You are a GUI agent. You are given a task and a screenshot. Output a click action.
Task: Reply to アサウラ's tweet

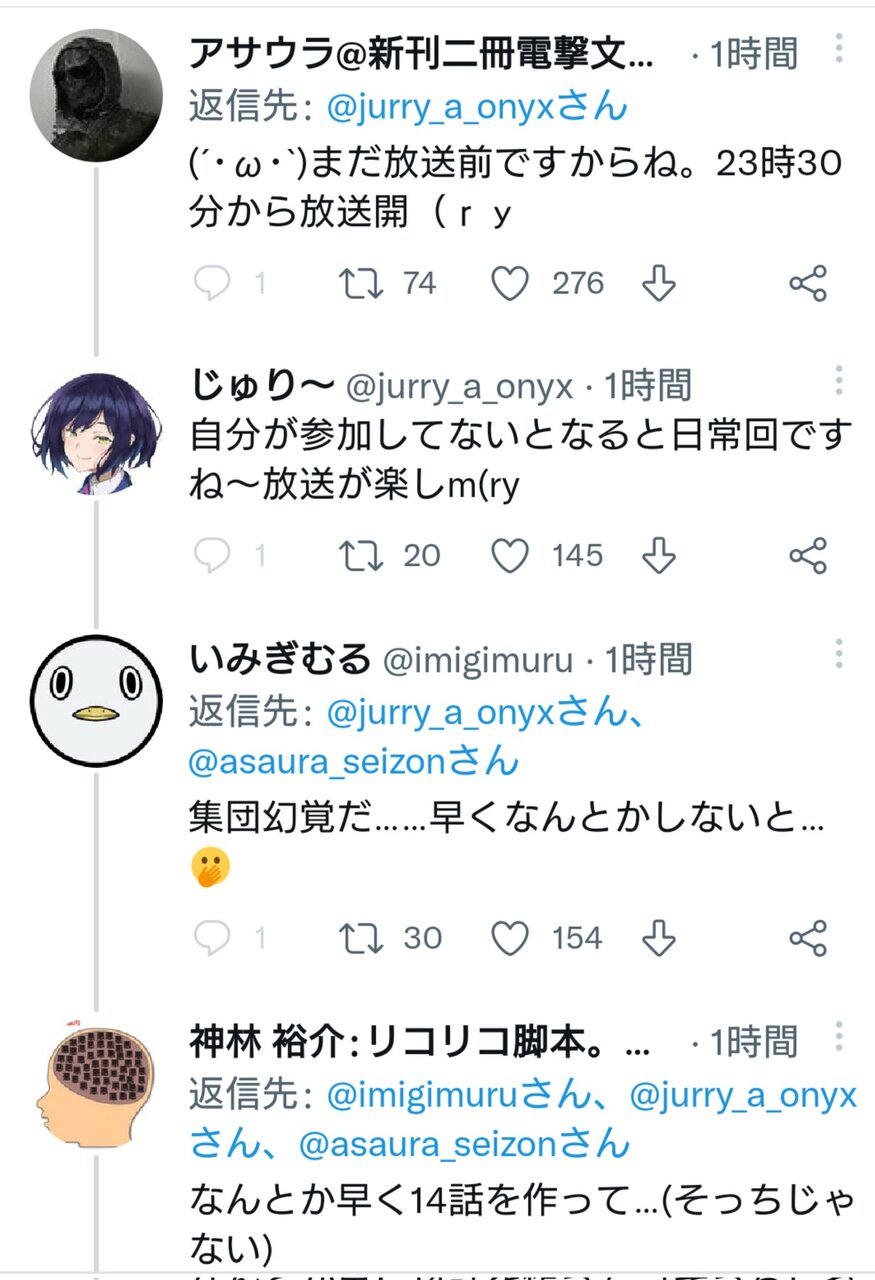pos(212,284)
